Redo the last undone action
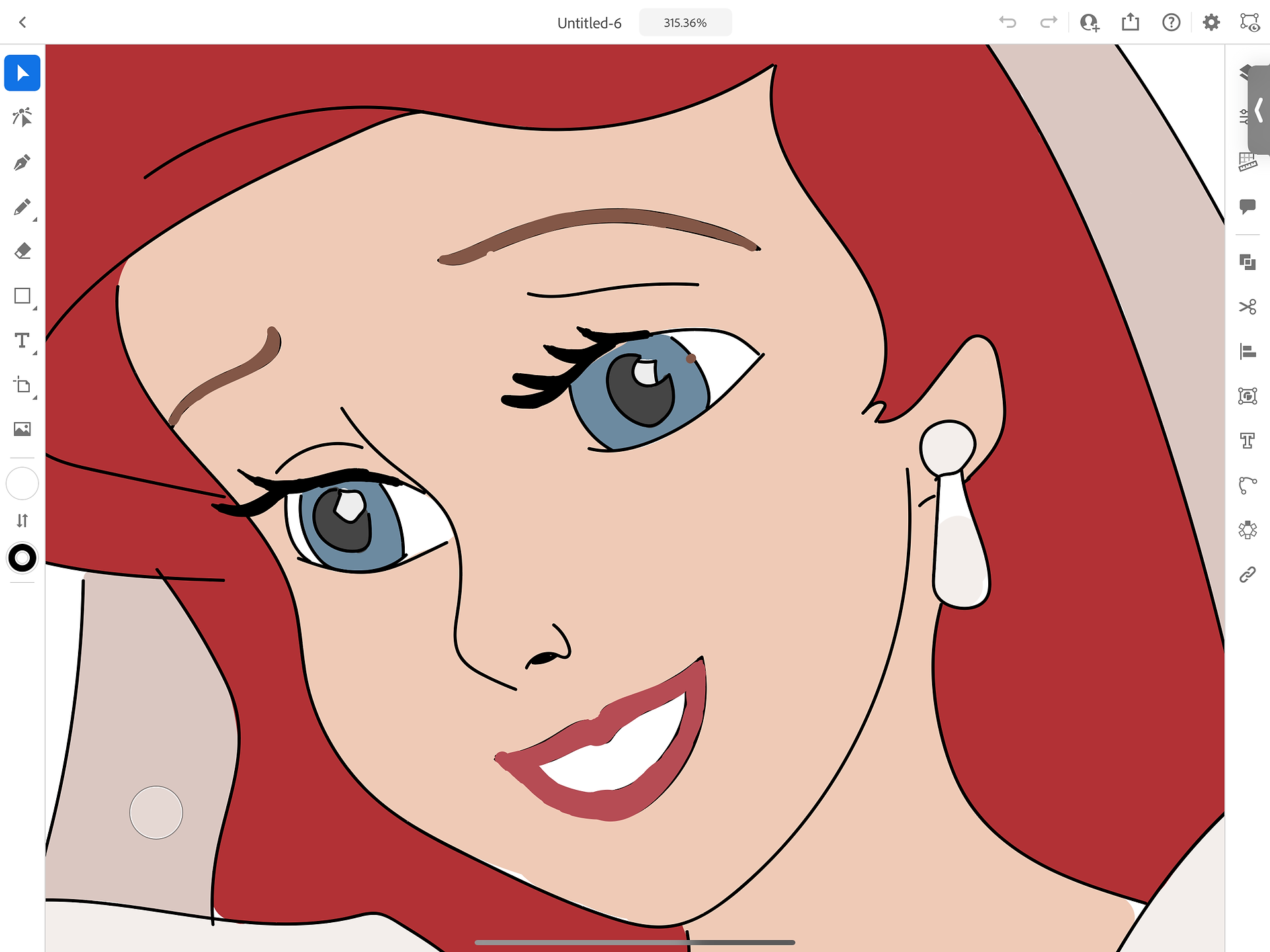Image resolution: width=1270 pixels, height=952 pixels. point(1048,22)
